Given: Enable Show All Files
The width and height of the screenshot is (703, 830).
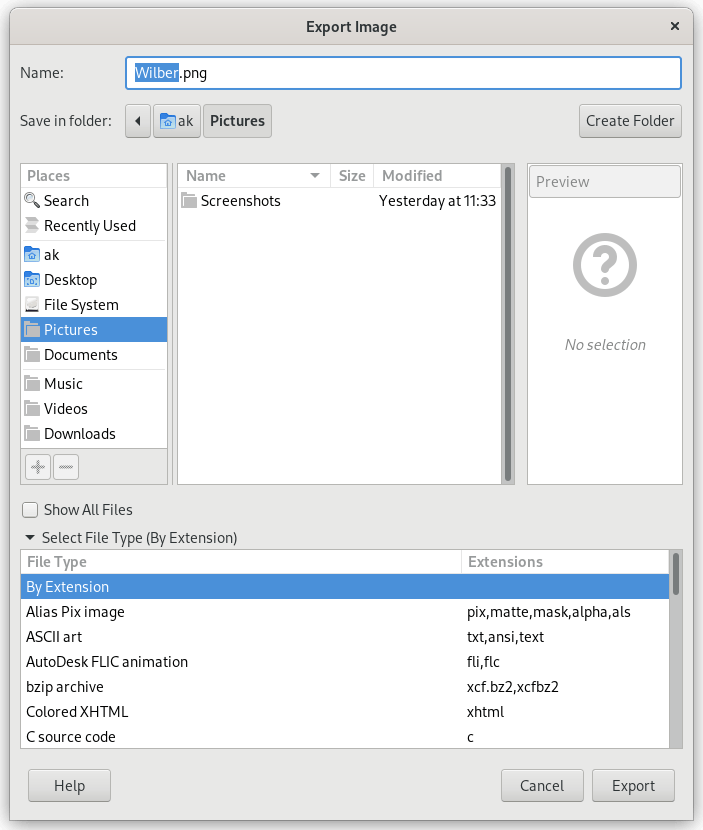Looking at the screenshot, I should (29, 510).
